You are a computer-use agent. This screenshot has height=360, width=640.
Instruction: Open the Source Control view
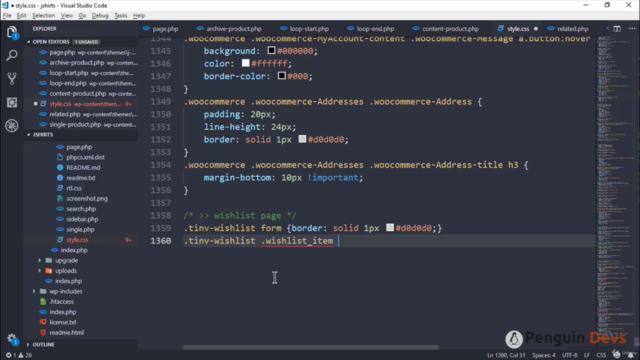(x=12, y=78)
